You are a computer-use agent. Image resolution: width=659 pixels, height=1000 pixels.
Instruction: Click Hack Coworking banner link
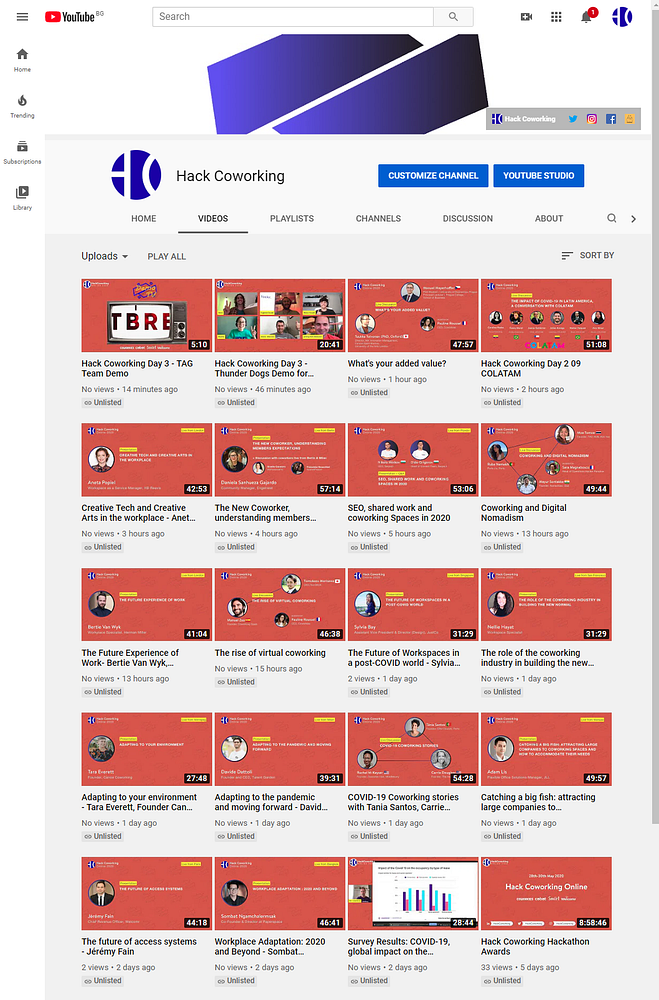tap(524, 119)
